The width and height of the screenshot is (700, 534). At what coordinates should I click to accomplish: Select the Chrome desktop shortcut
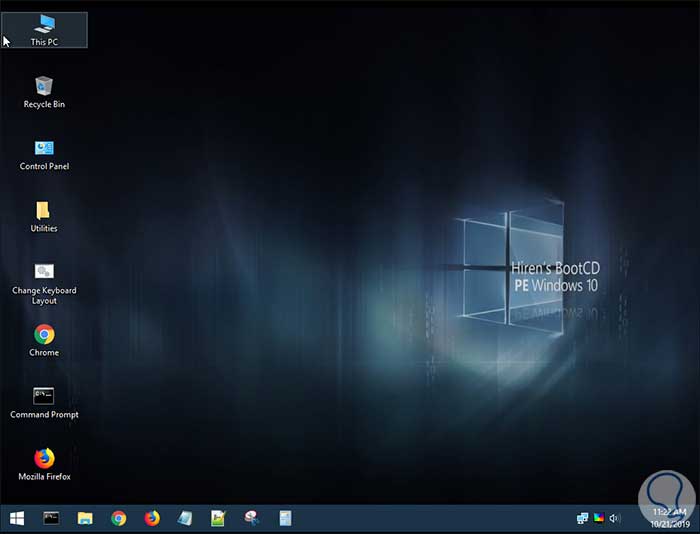click(44, 341)
